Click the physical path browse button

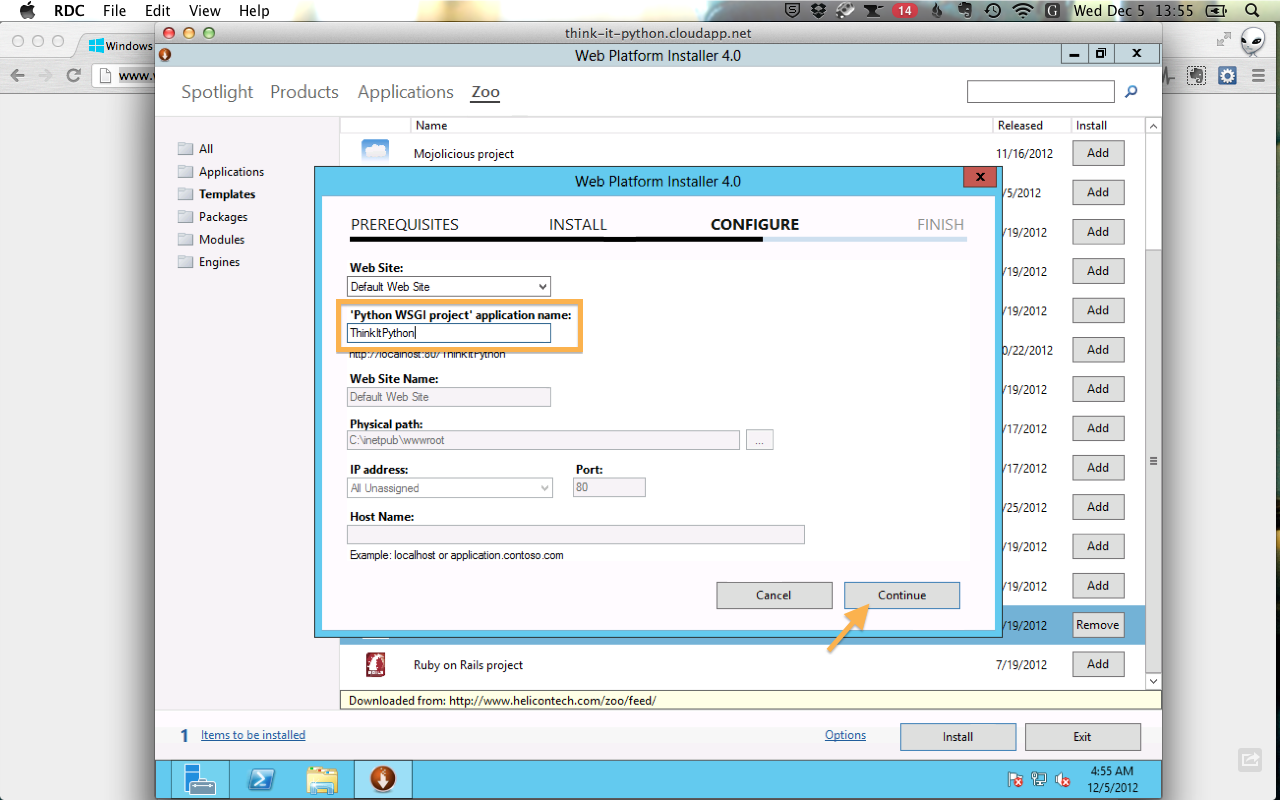pos(759,440)
